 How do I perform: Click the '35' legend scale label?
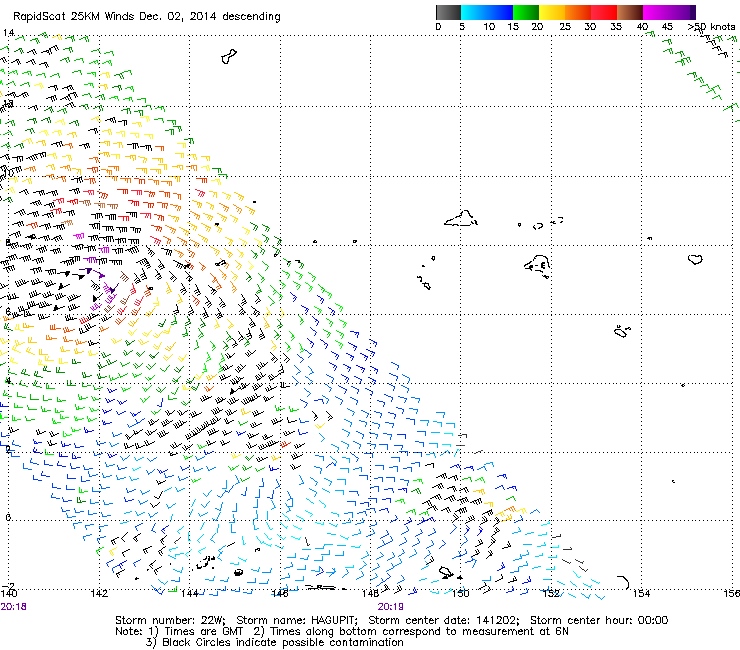[616, 27]
